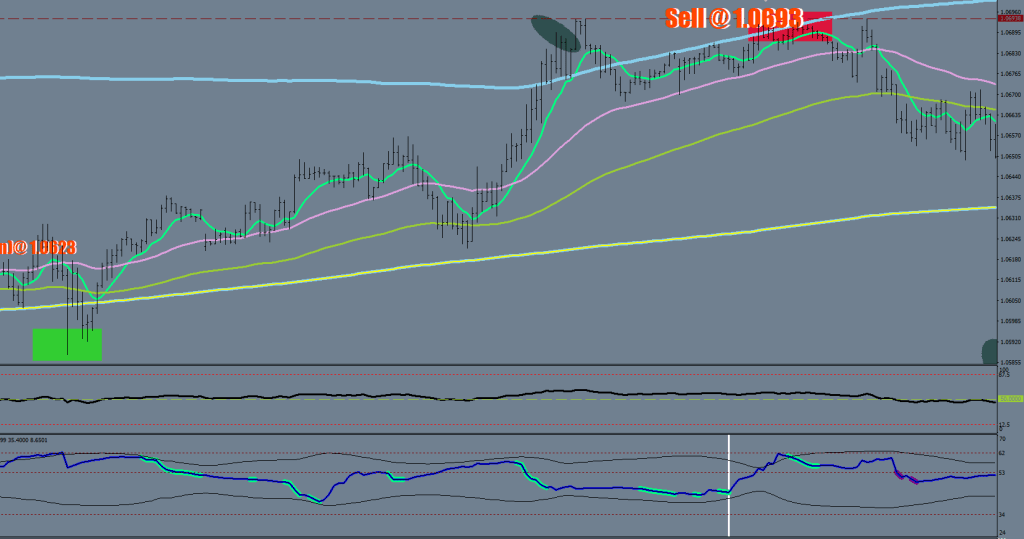
Task: Select the orange buy price label at left
Action: pyautogui.click(x=38, y=247)
